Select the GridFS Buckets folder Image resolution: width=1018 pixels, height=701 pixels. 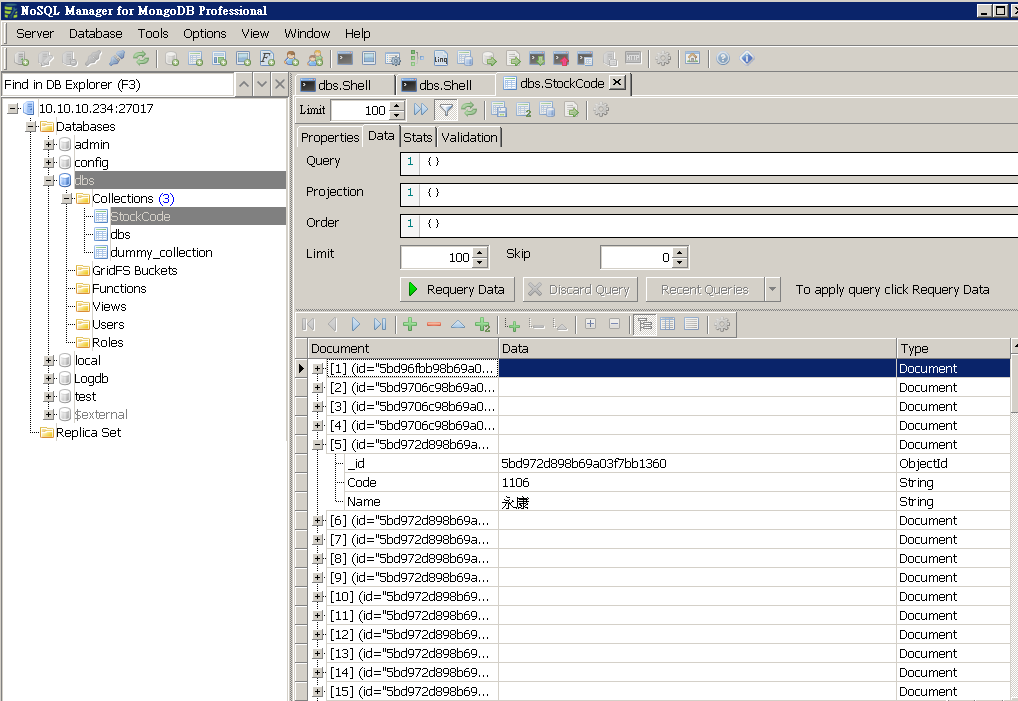[134, 271]
